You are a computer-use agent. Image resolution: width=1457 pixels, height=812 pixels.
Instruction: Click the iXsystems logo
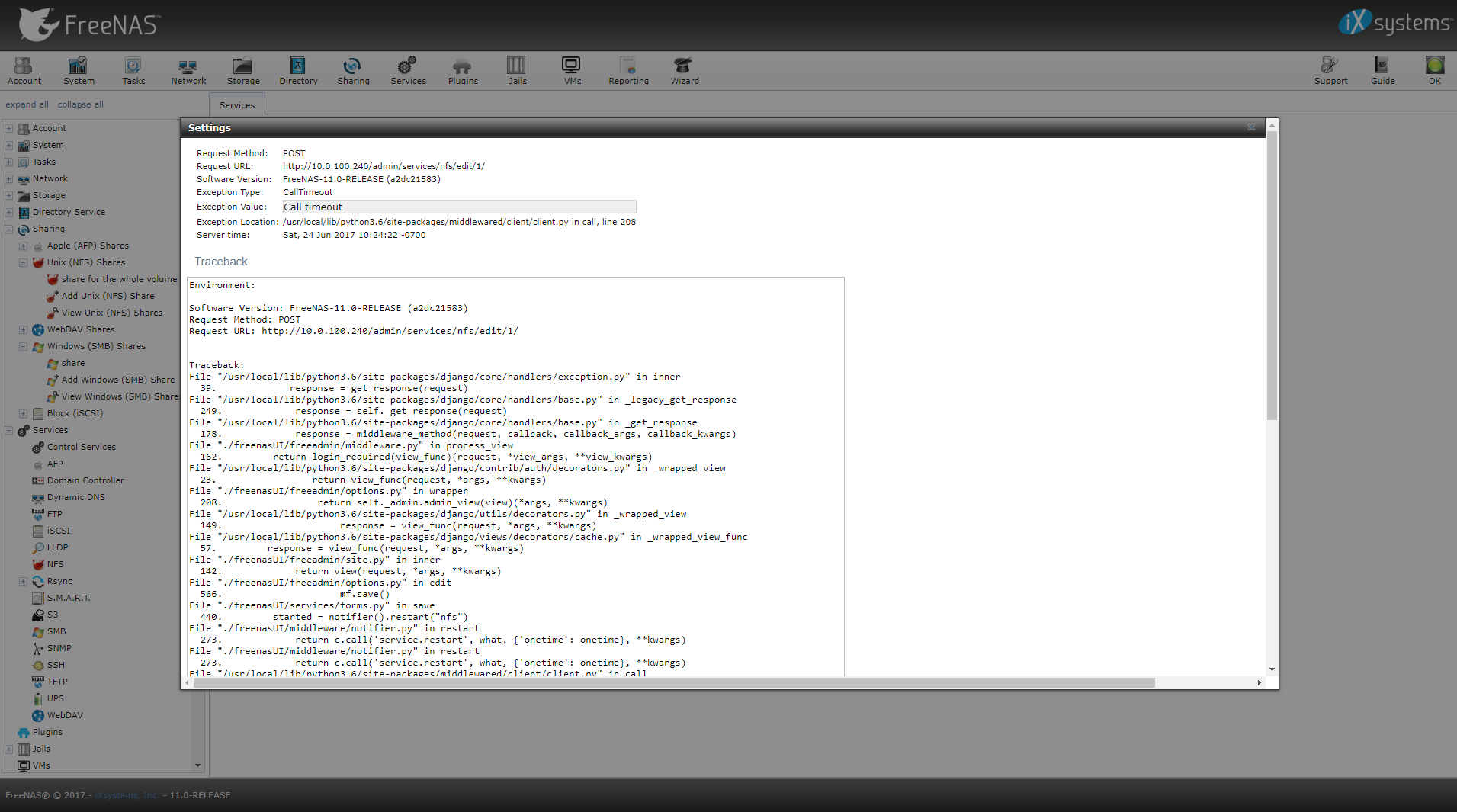1394,23
